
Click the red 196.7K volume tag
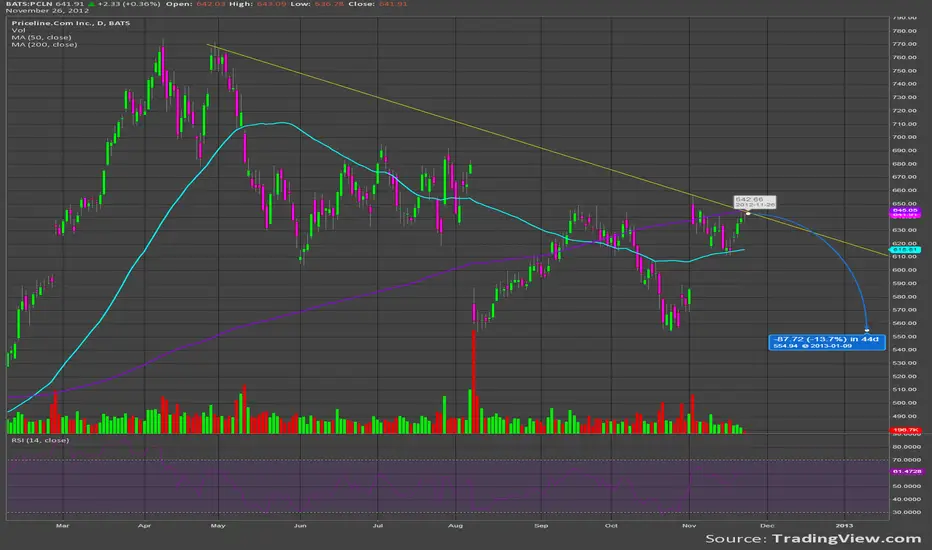pos(905,430)
